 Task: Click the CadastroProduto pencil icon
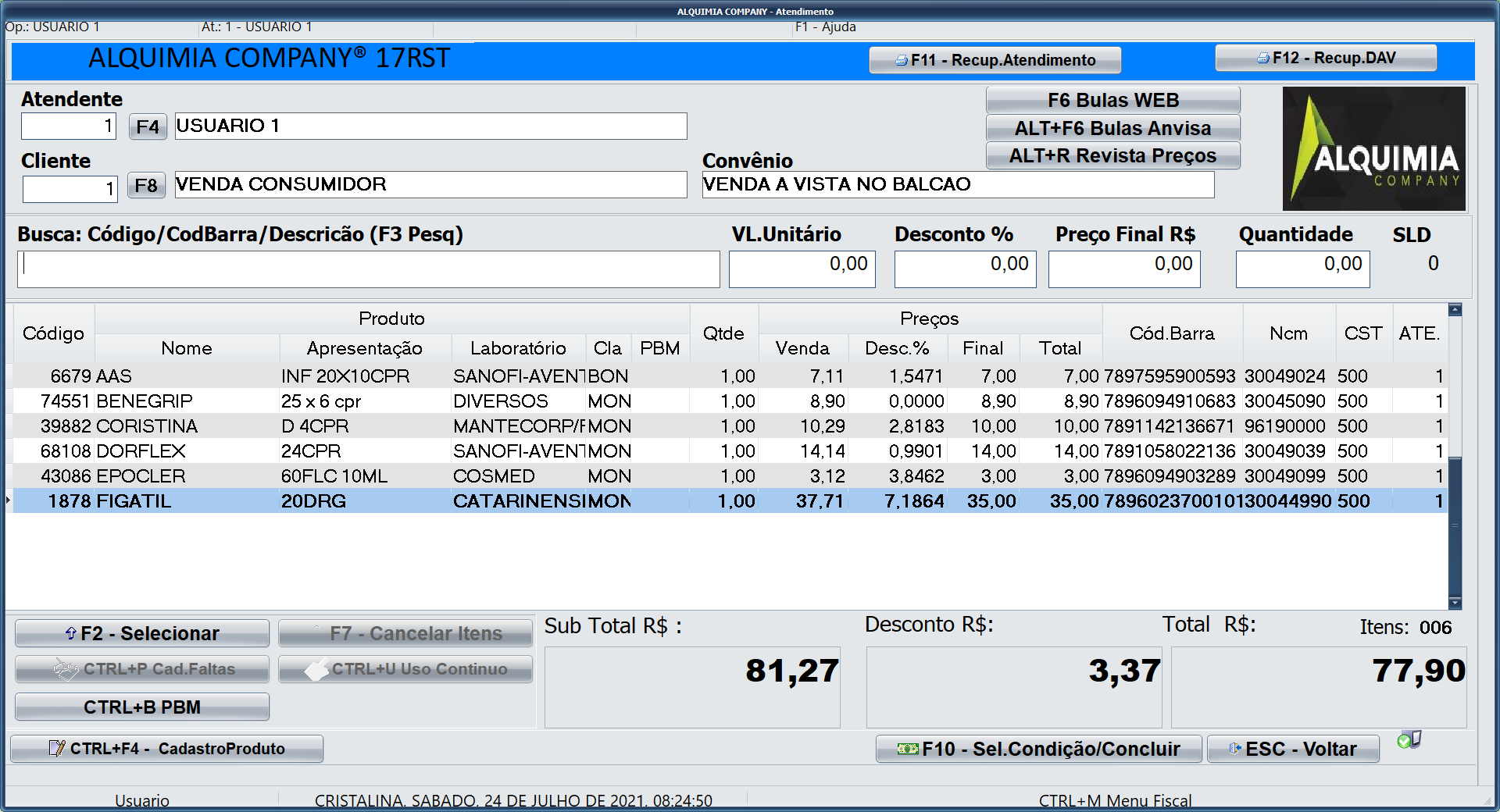click(x=56, y=748)
